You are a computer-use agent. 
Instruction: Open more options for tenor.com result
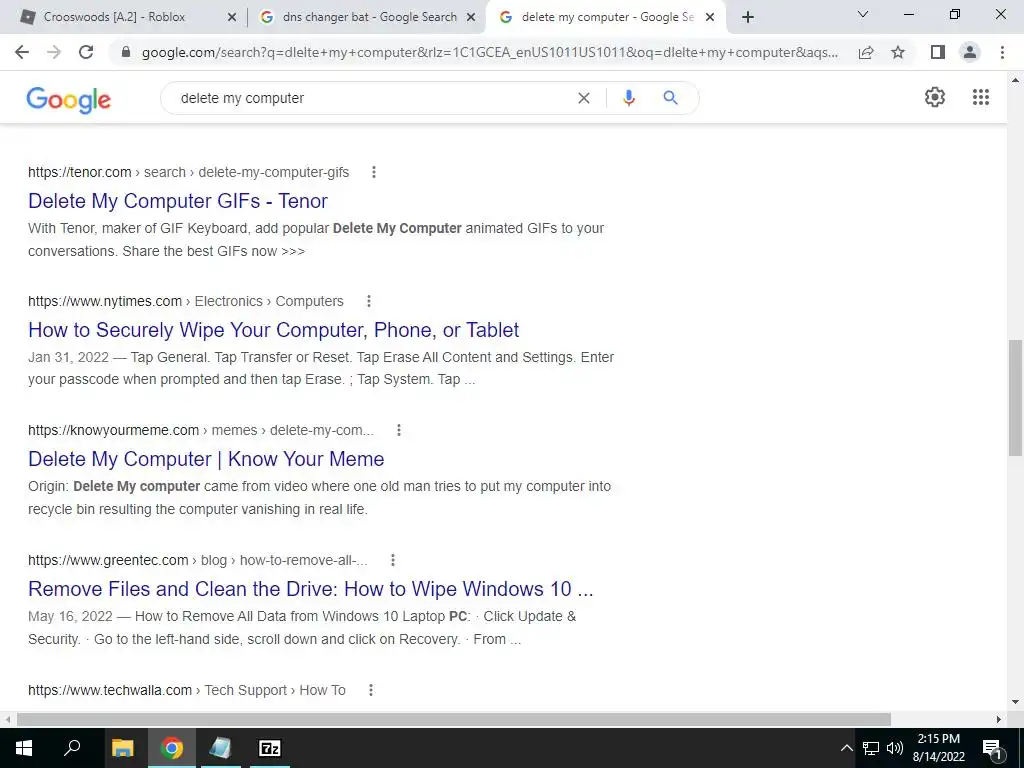click(374, 172)
